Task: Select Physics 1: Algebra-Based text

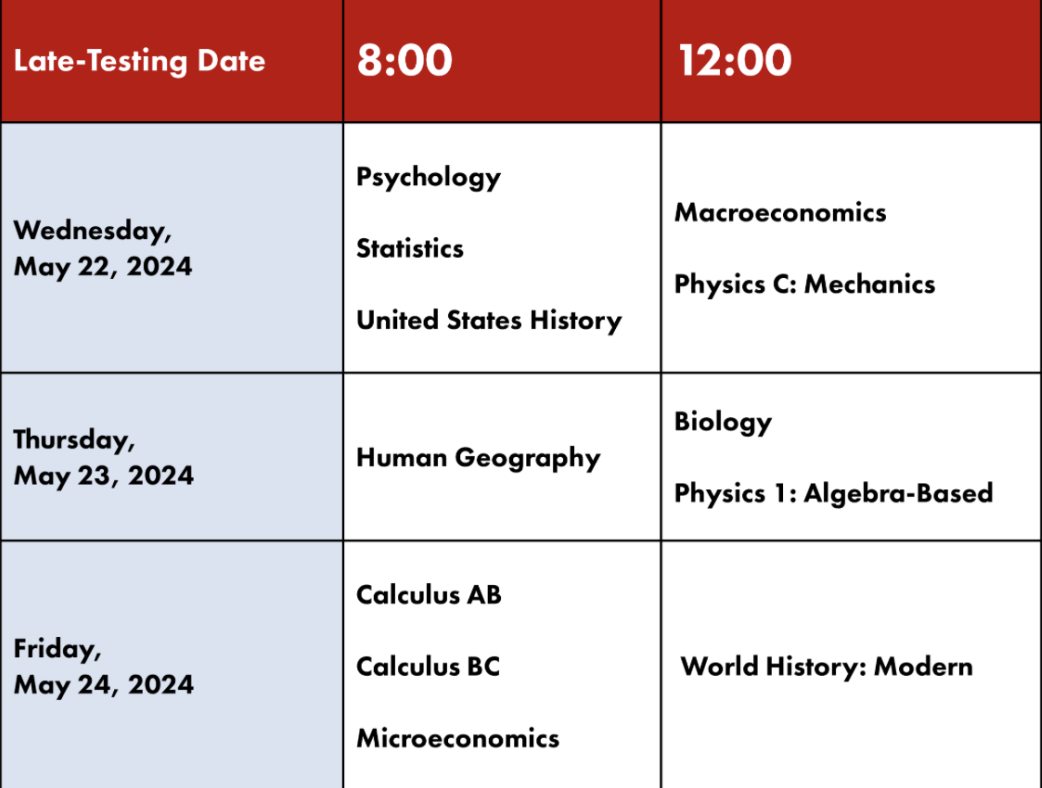Action: [834, 494]
